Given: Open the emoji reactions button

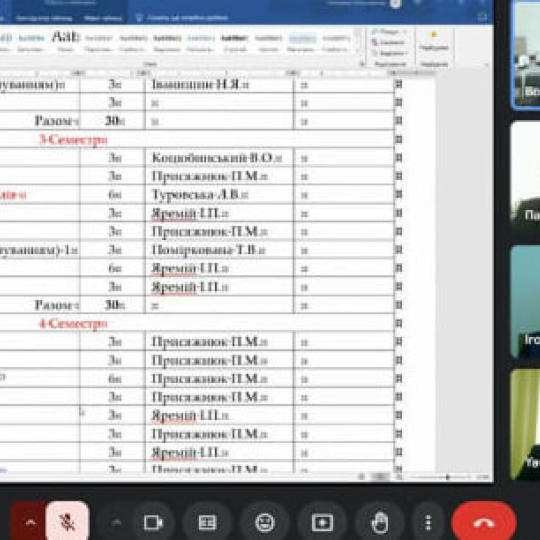Looking at the screenshot, I should (264, 523).
